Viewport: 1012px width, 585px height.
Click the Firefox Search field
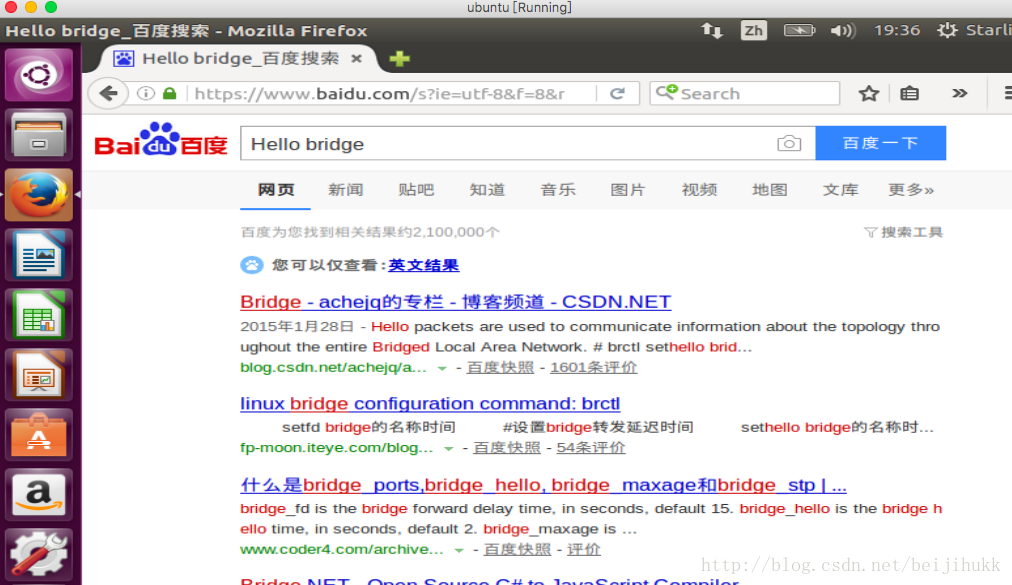point(745,94)
